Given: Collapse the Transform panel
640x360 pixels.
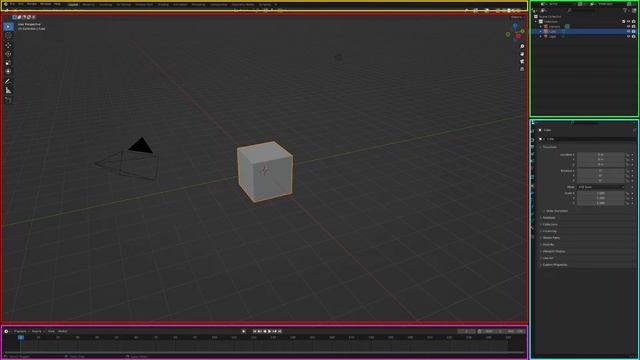Looking at the screenshot, I should click(549, 147).
